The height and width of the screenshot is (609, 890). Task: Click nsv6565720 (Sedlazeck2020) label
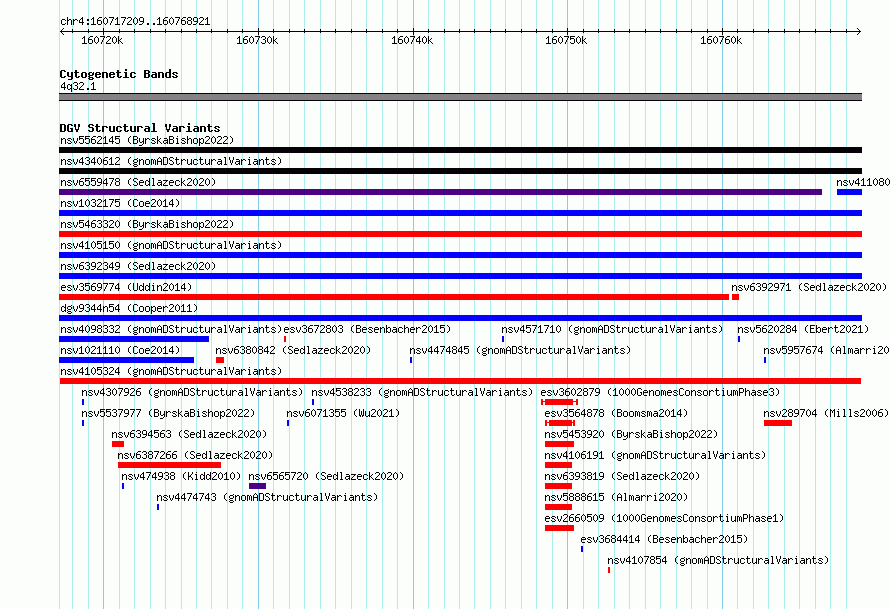tap(326, 476)
